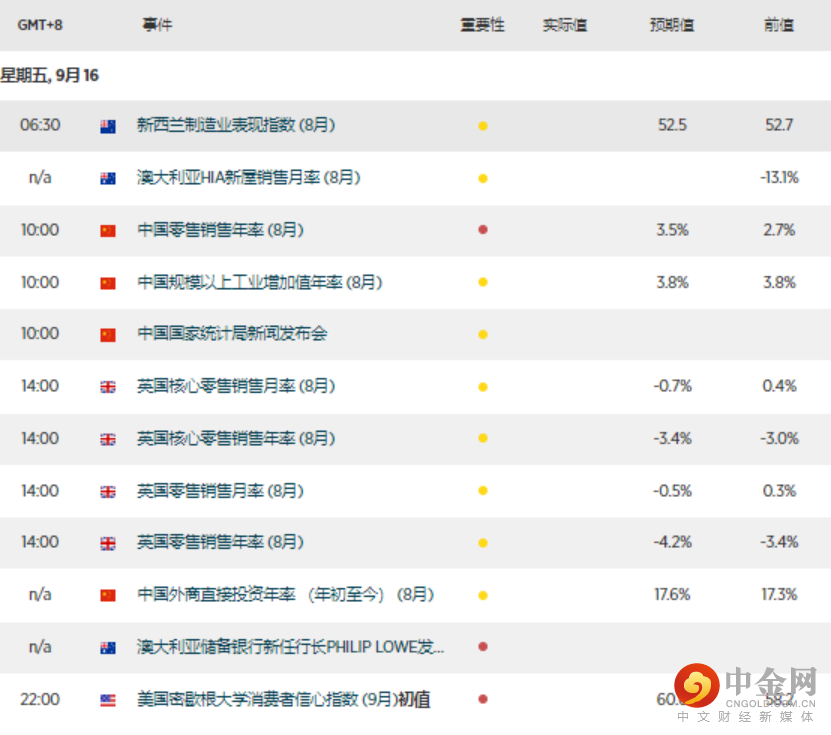831x735 pixels.
Task: Click the New Zealand flag icon for manufacturing index
Action: tap(108, 127)
